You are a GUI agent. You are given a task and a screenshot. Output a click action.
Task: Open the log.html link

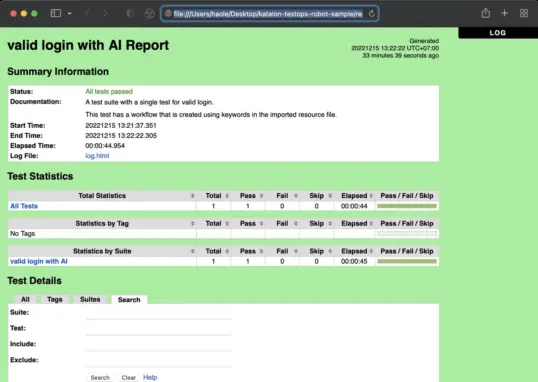[97, 156]
